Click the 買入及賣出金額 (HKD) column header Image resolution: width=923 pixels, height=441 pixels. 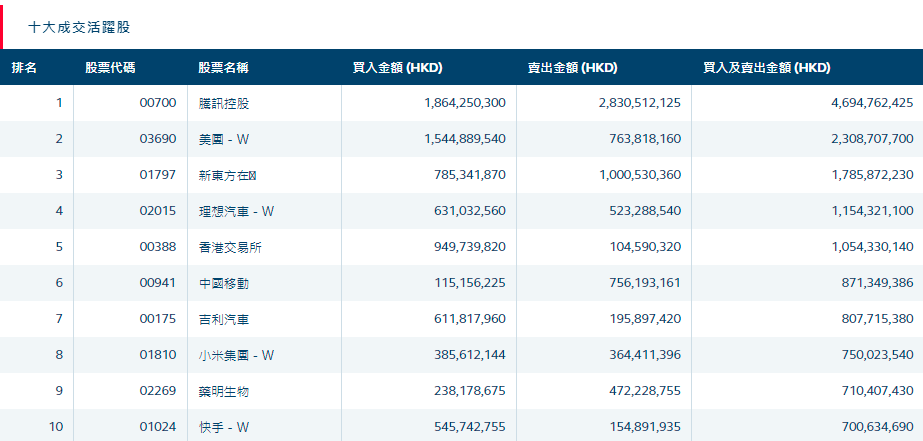coord(767,68)
